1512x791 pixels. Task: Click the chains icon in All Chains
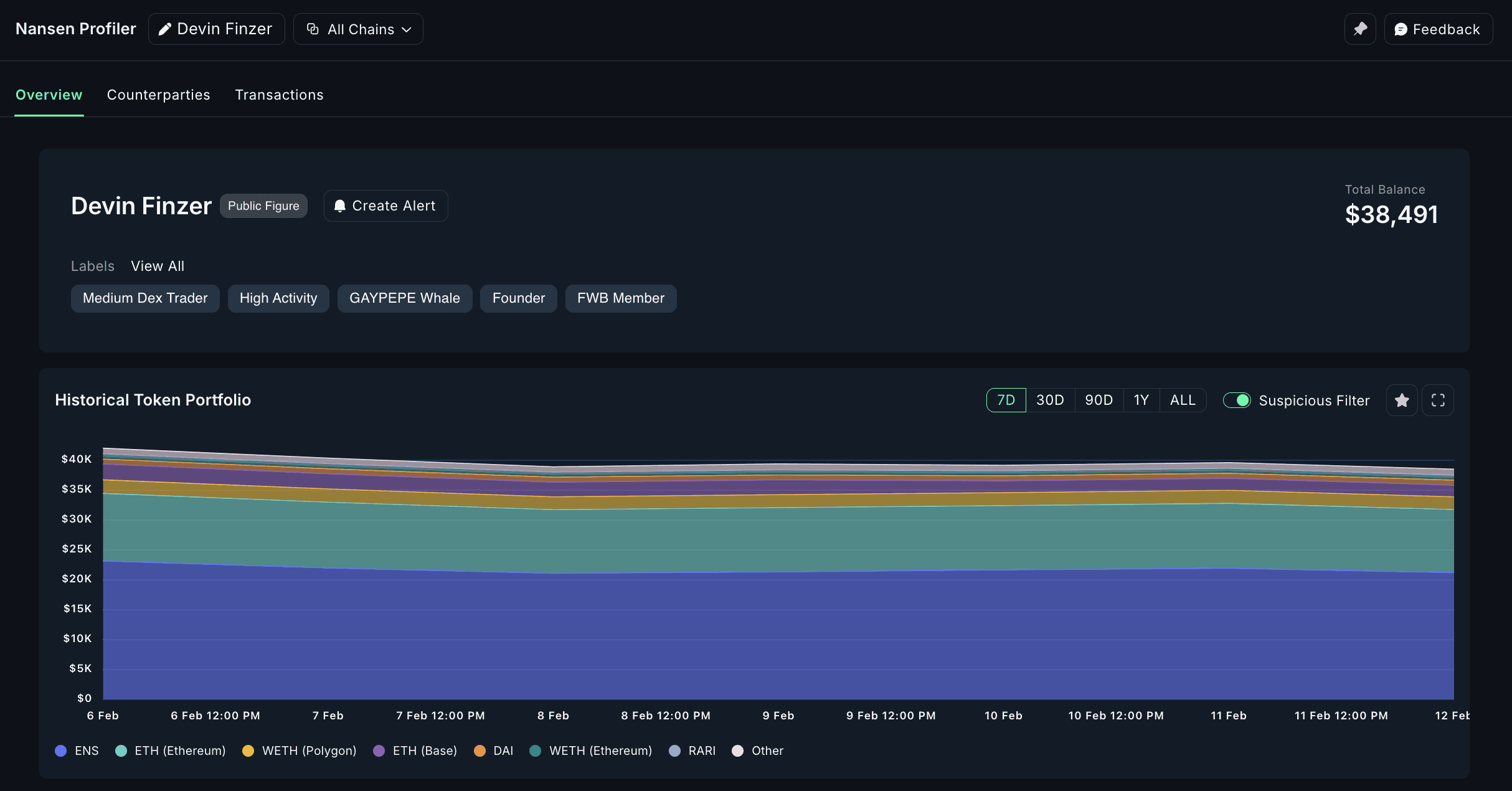pyautogui.click(x=313, y=29)
